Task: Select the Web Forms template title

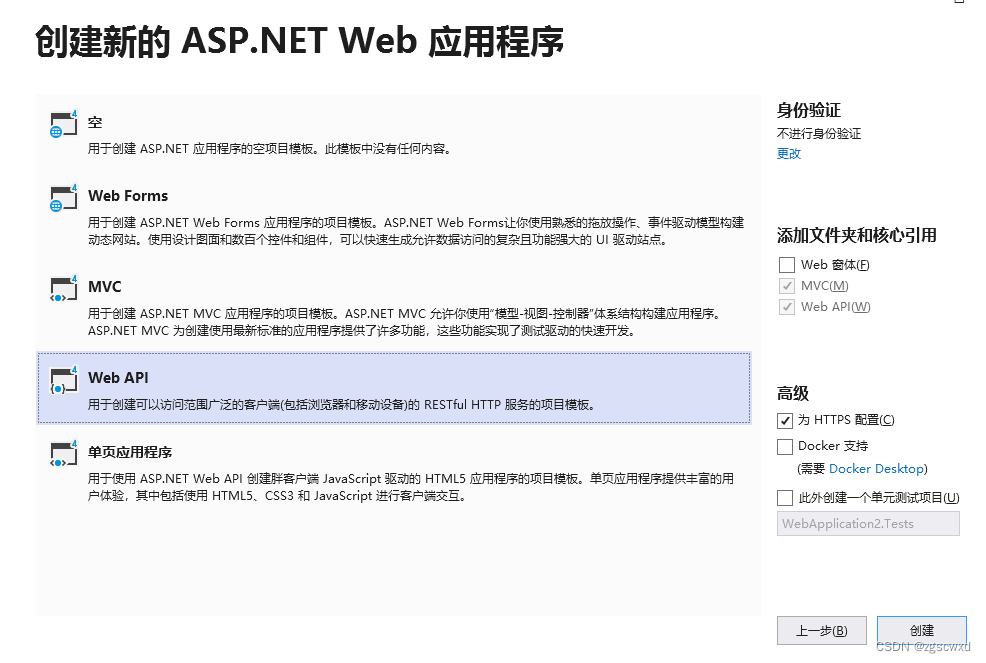Action: tap(128, 196)
